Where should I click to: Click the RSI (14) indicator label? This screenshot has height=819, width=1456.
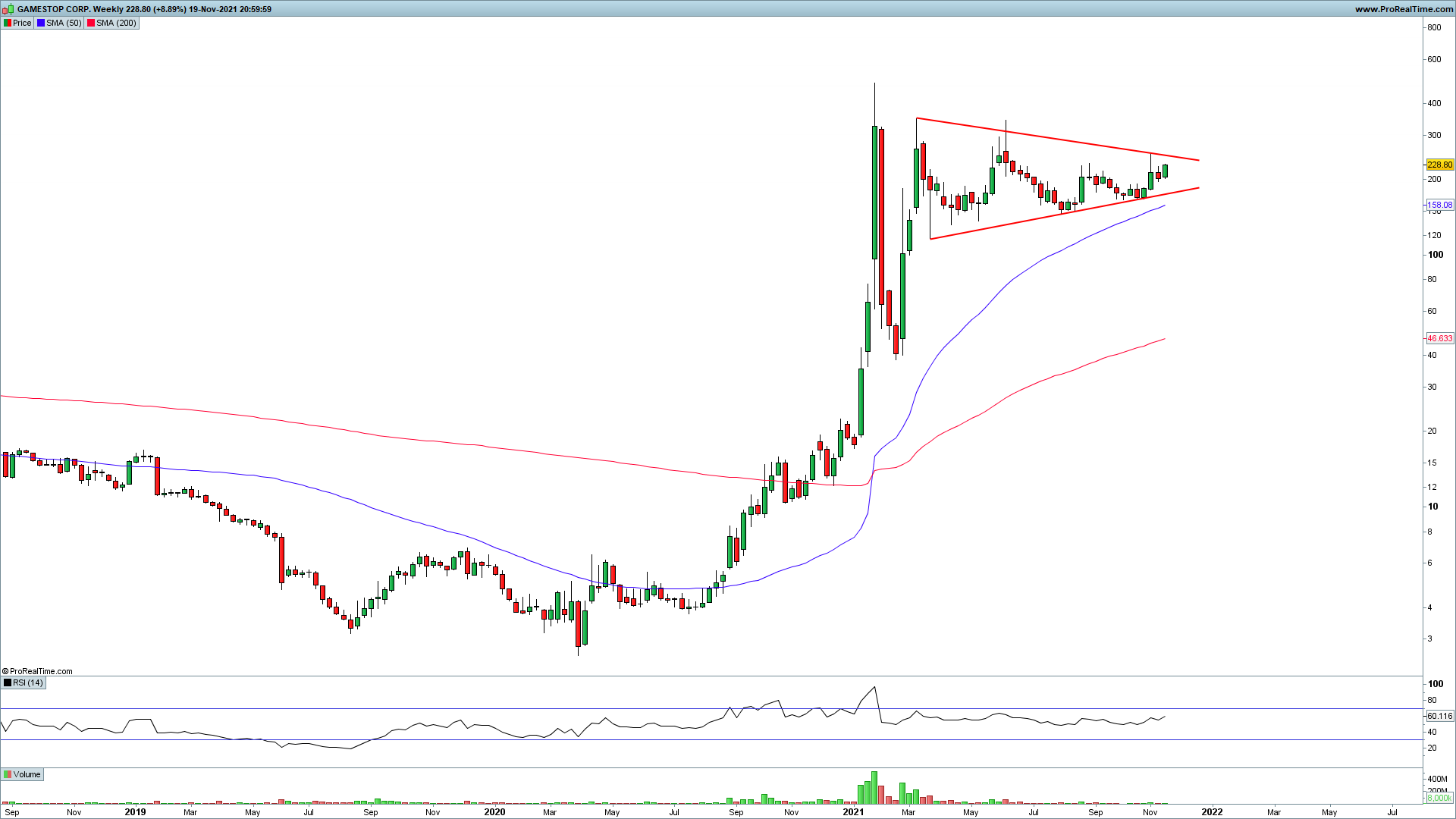tap(28, 682)
